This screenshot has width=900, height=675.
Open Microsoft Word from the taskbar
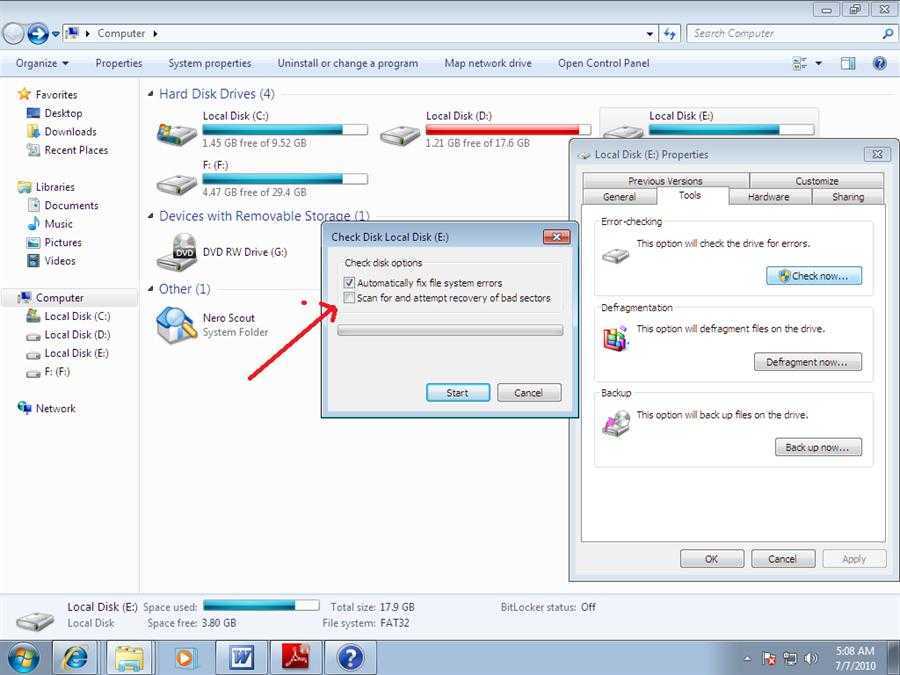tap(241, 658)
